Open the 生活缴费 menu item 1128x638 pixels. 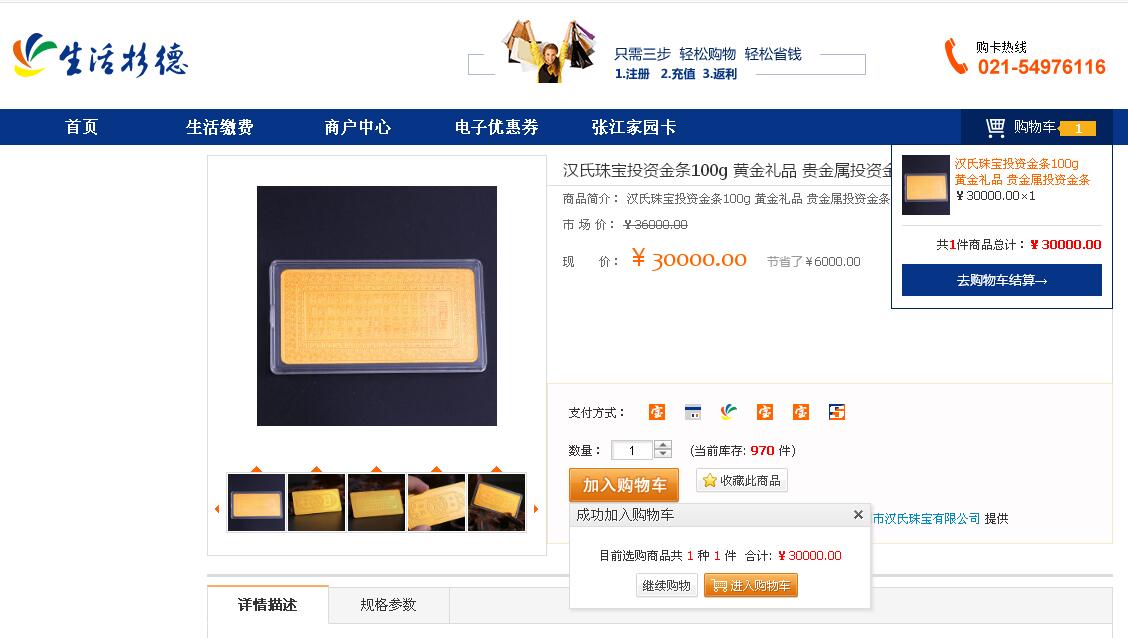pyautogui.click(x=219, y=127)
